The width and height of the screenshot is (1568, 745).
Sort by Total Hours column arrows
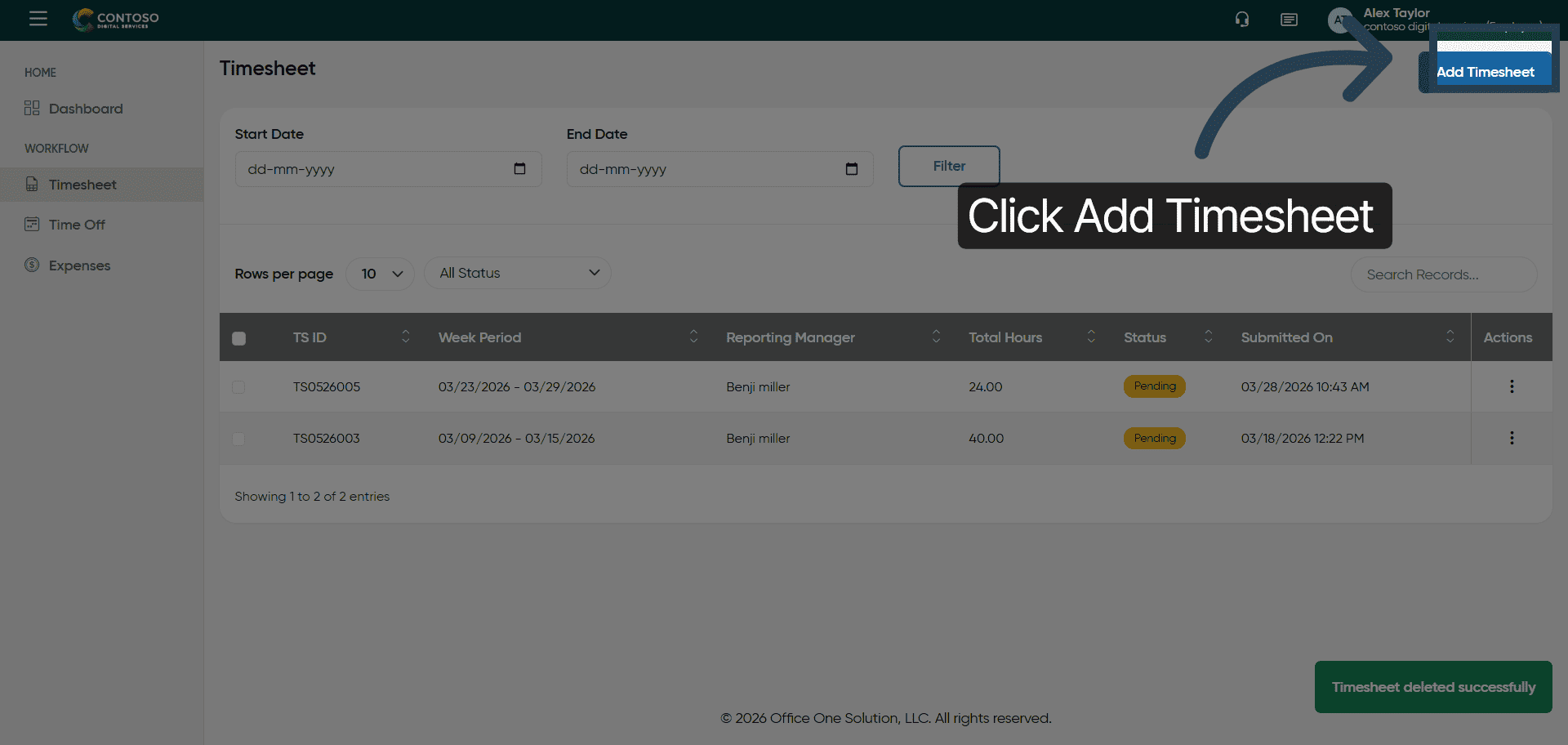pos(1090,337)
